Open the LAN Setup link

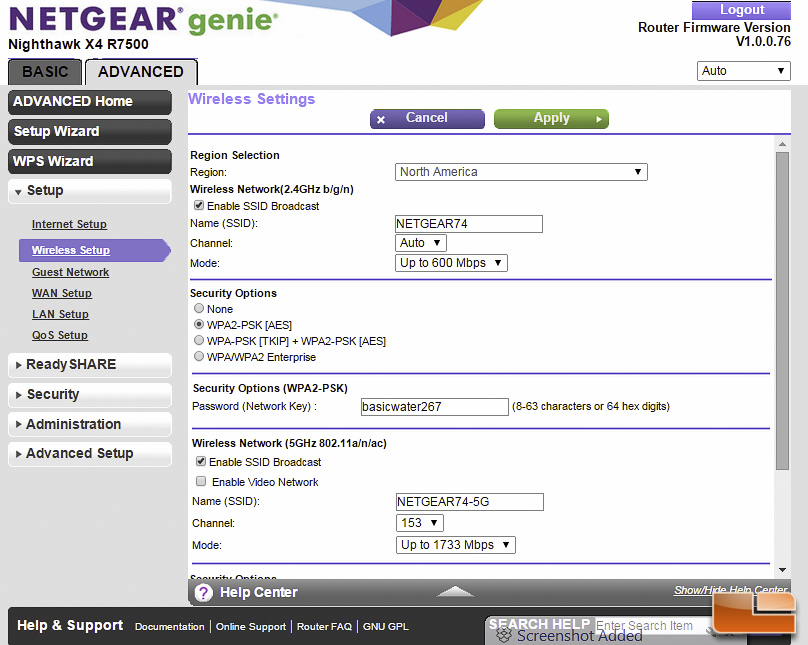click(60, 315)
